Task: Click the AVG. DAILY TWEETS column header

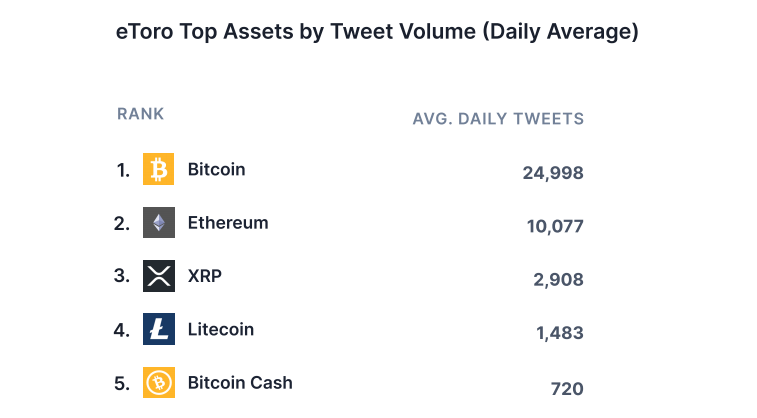Action: pyautogui.click(x=498, y=119)
